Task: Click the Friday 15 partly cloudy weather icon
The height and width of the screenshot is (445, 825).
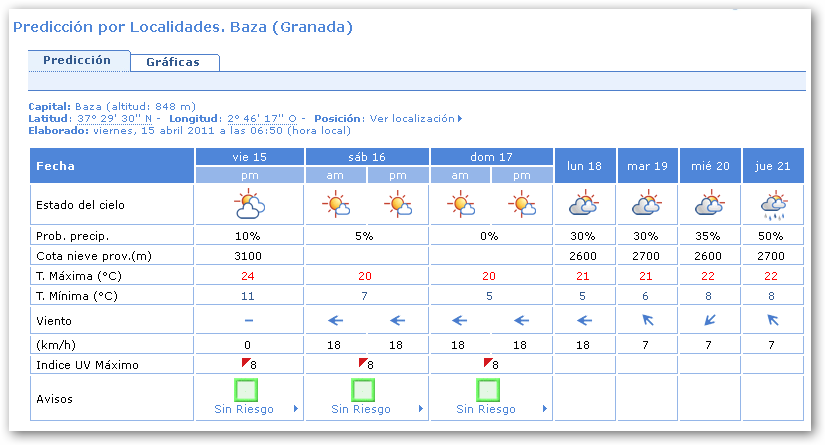Action: 249,205
